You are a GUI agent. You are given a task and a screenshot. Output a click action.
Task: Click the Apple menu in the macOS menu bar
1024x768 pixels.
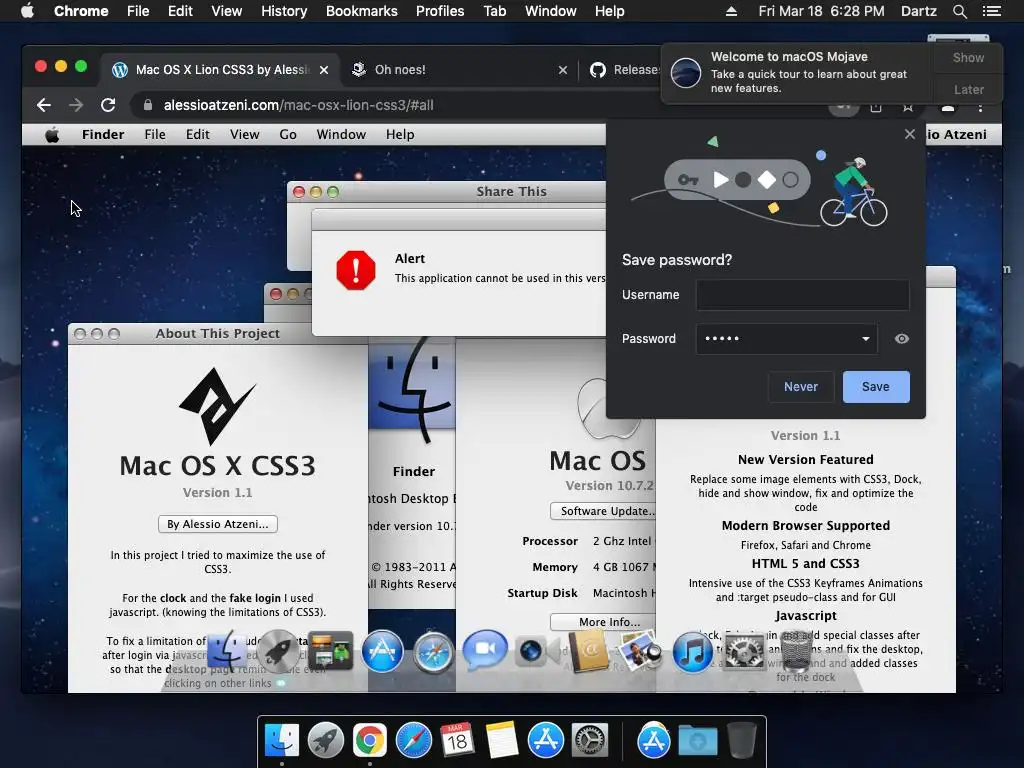pos(27,11)
